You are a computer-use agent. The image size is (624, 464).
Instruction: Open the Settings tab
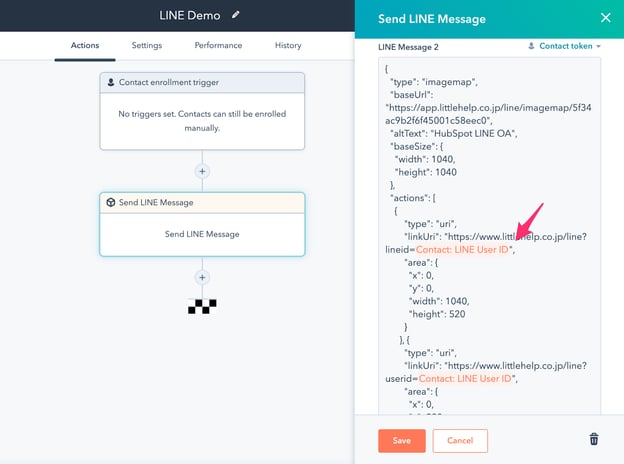coord(147,46)
